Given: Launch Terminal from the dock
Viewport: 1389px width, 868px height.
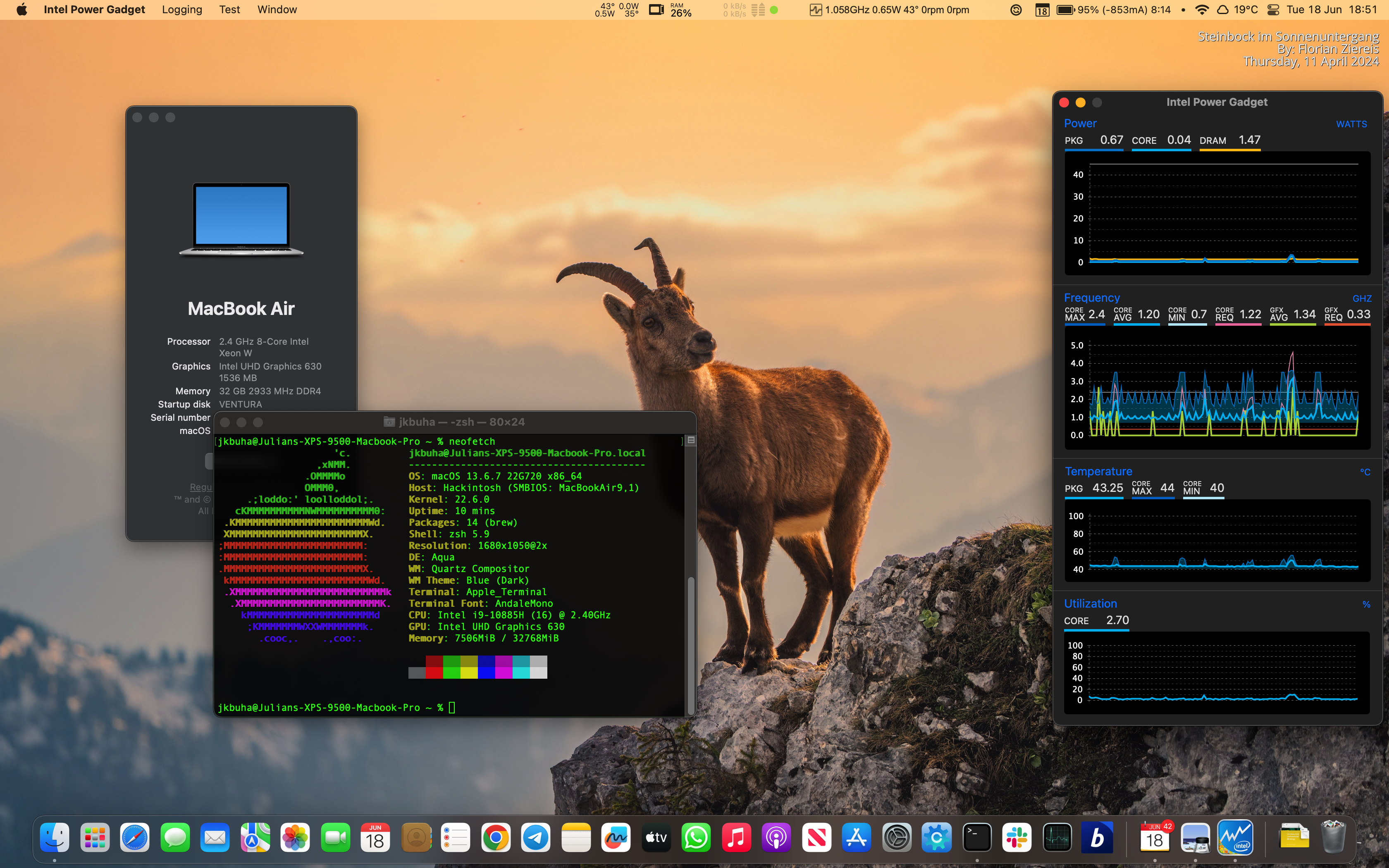Looking at the screenshot, I should tap(977, 838).
